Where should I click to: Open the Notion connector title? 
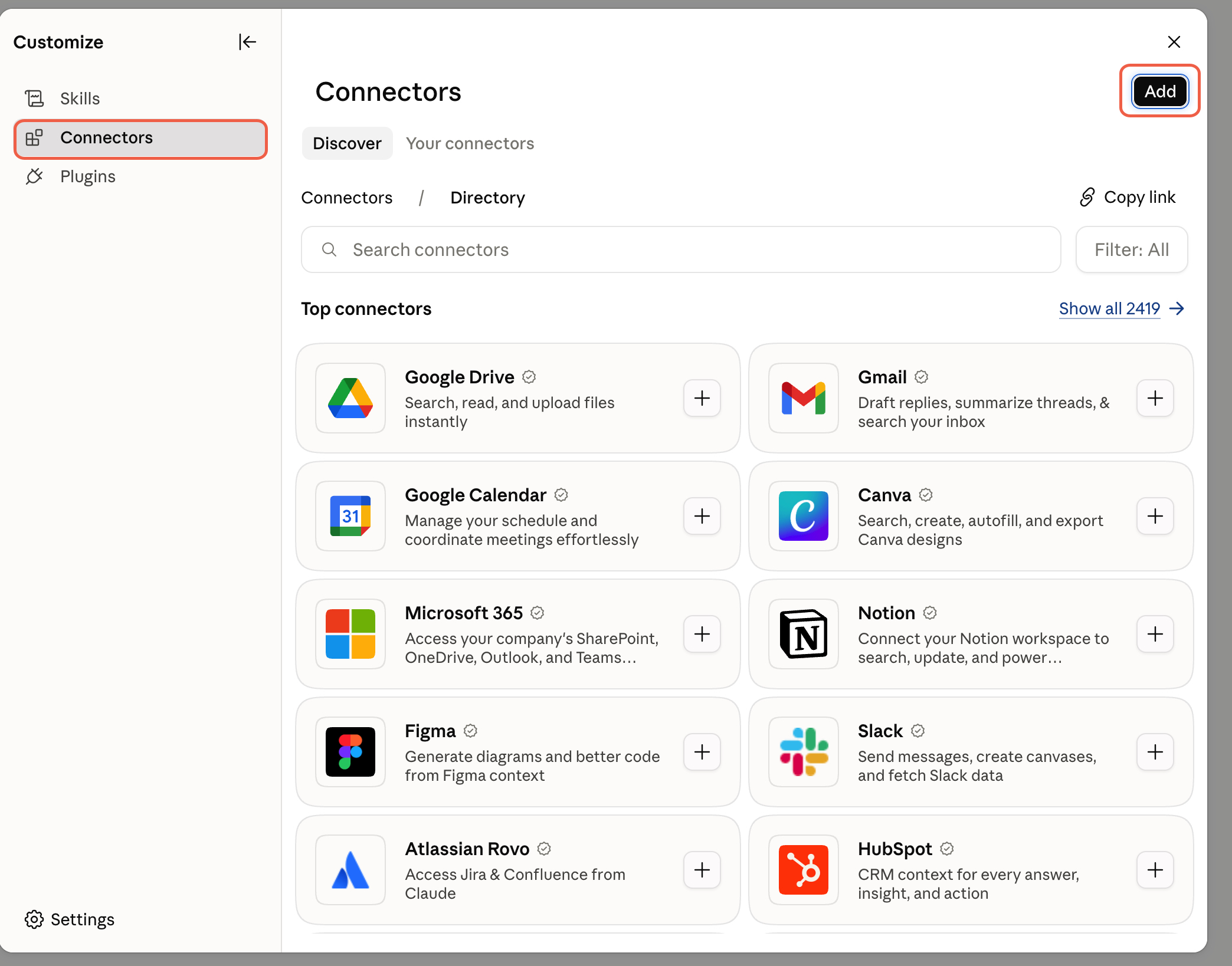click(x=886, y=613)
